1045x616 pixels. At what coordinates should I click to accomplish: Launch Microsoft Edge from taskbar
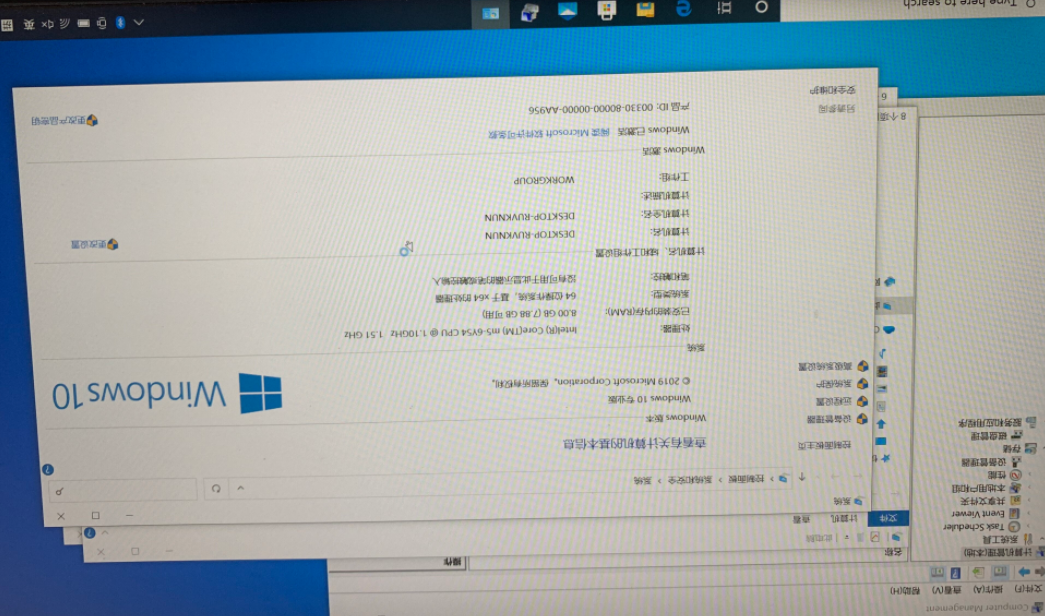point(684,9)
